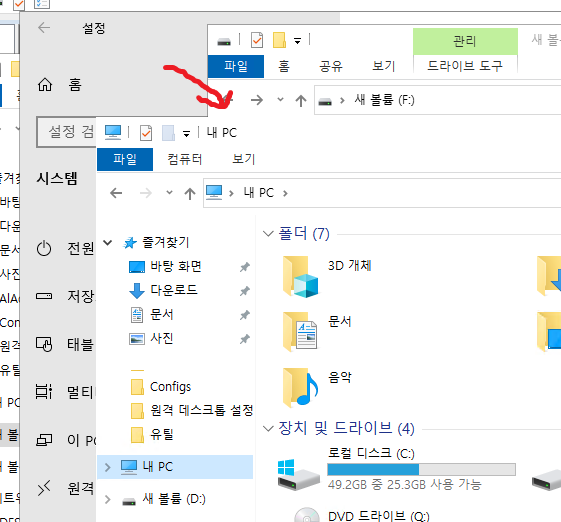561x522 pixels.
Task: Open 로컬 디스크 (C:) drive
Action: click(397, 469)
